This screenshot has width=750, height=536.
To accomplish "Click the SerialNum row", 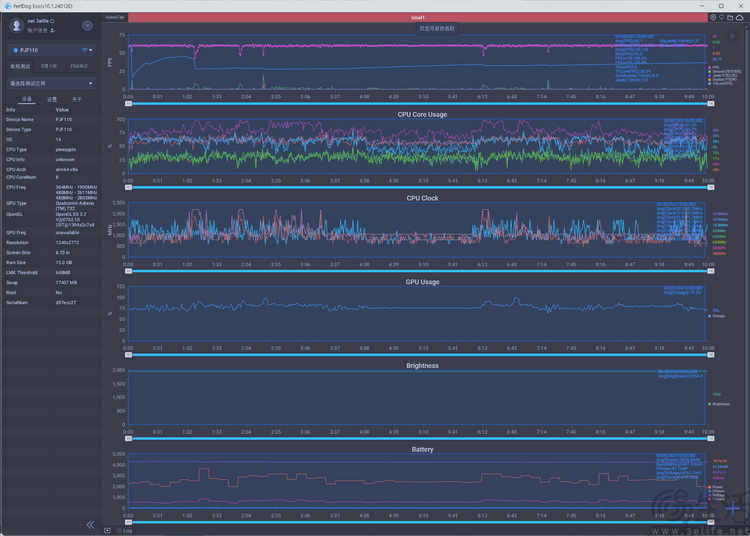I will pyautogui.click(x=51, y=303).
